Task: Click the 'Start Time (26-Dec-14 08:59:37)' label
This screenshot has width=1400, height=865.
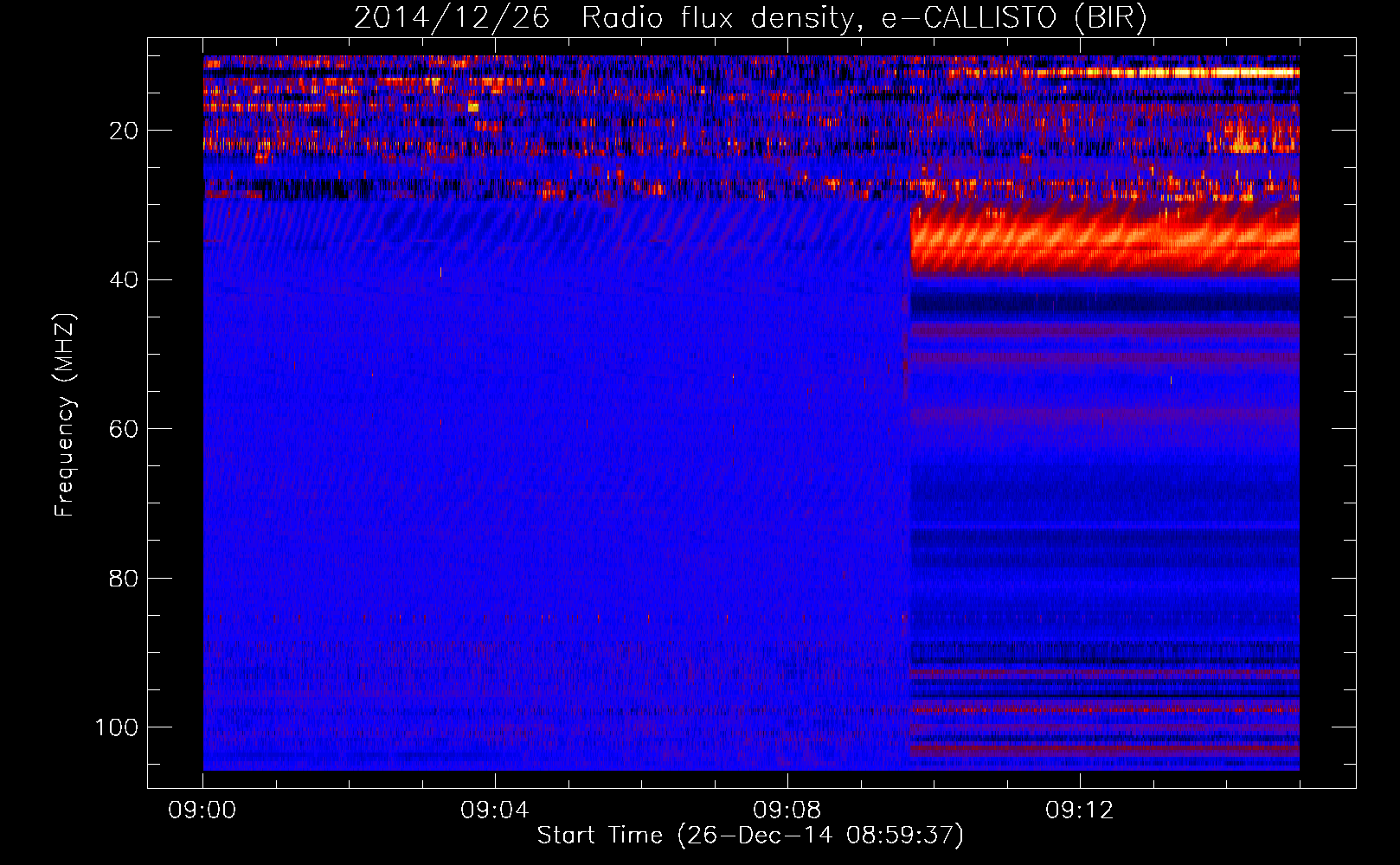Action: 750,836
